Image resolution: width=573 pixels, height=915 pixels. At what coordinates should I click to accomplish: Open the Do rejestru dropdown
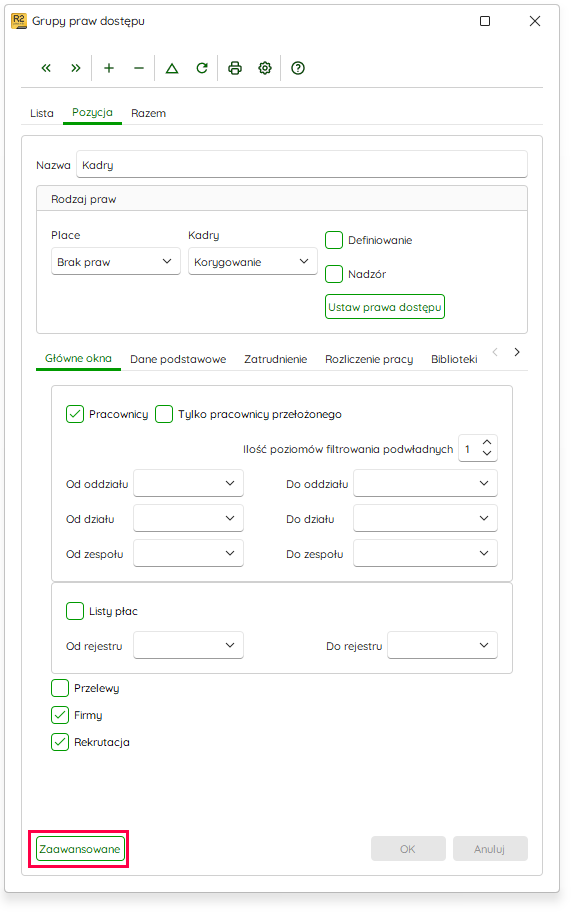pos(442,645)
